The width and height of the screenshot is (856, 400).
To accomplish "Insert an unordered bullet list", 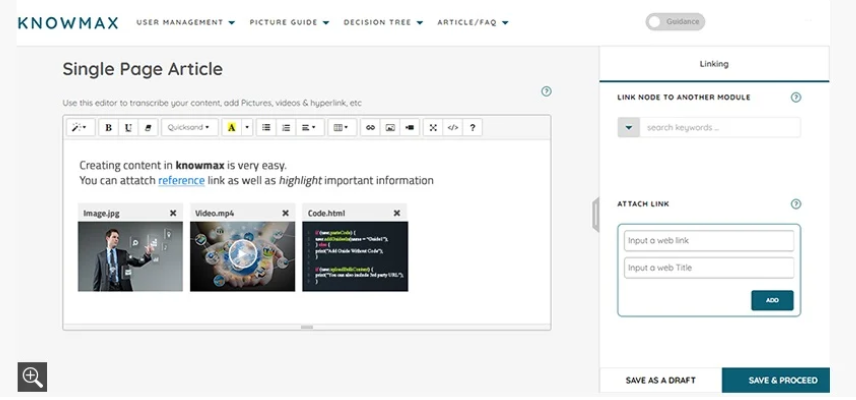I will point(266,128).
